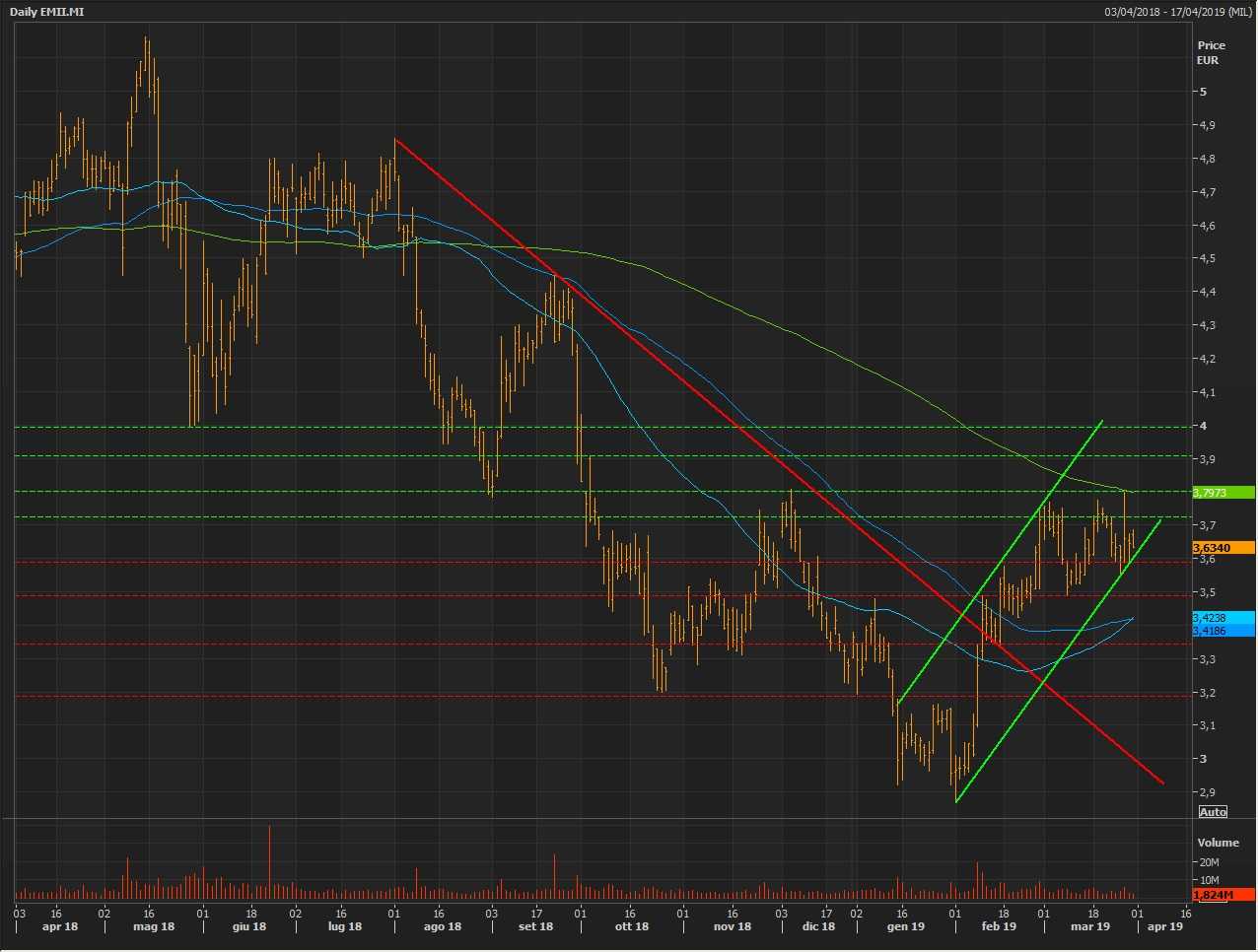1258x952 pixels.
Task: Click the Volume pane label
Action: point(1218,843)
